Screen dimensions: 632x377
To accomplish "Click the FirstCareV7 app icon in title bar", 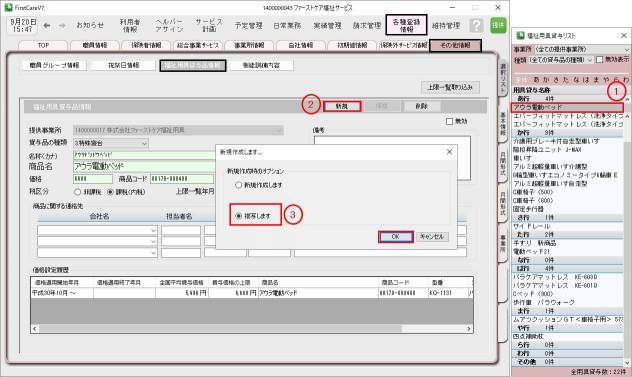I will pos(8,7).
